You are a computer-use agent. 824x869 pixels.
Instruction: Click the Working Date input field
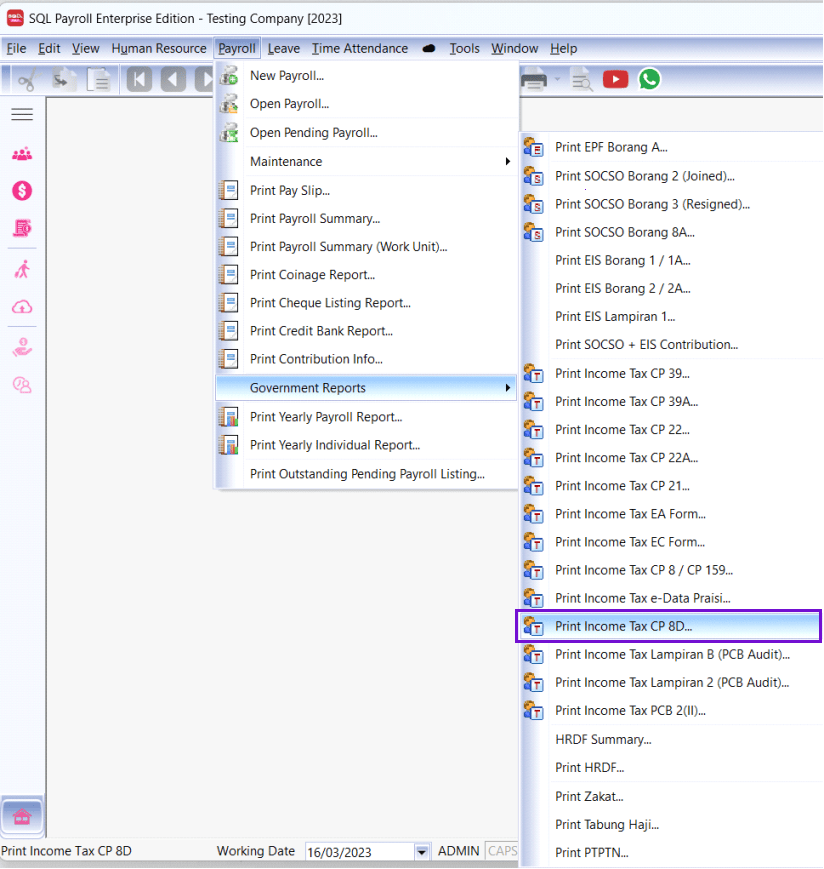(357, 851)
